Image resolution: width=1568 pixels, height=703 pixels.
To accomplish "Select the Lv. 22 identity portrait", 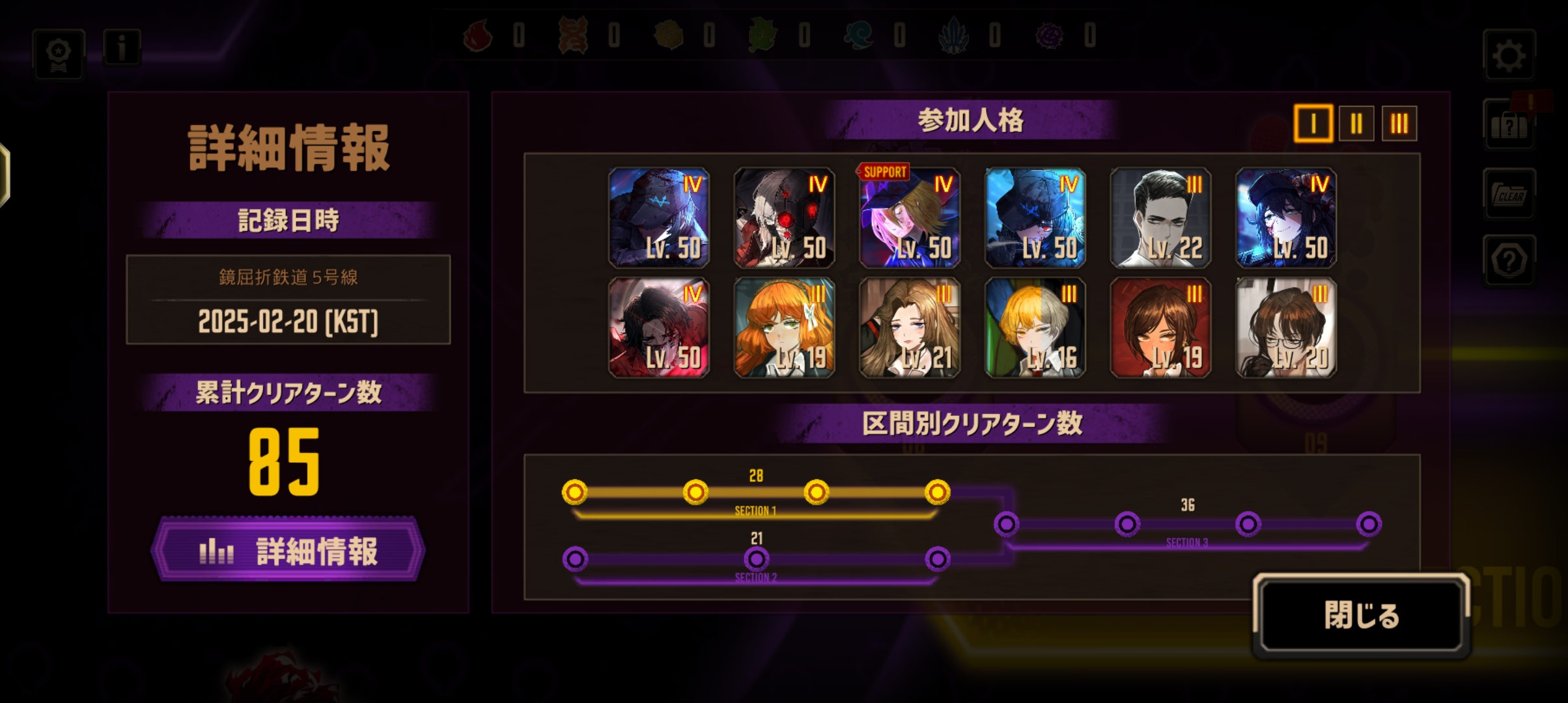I will point(1160,217).
